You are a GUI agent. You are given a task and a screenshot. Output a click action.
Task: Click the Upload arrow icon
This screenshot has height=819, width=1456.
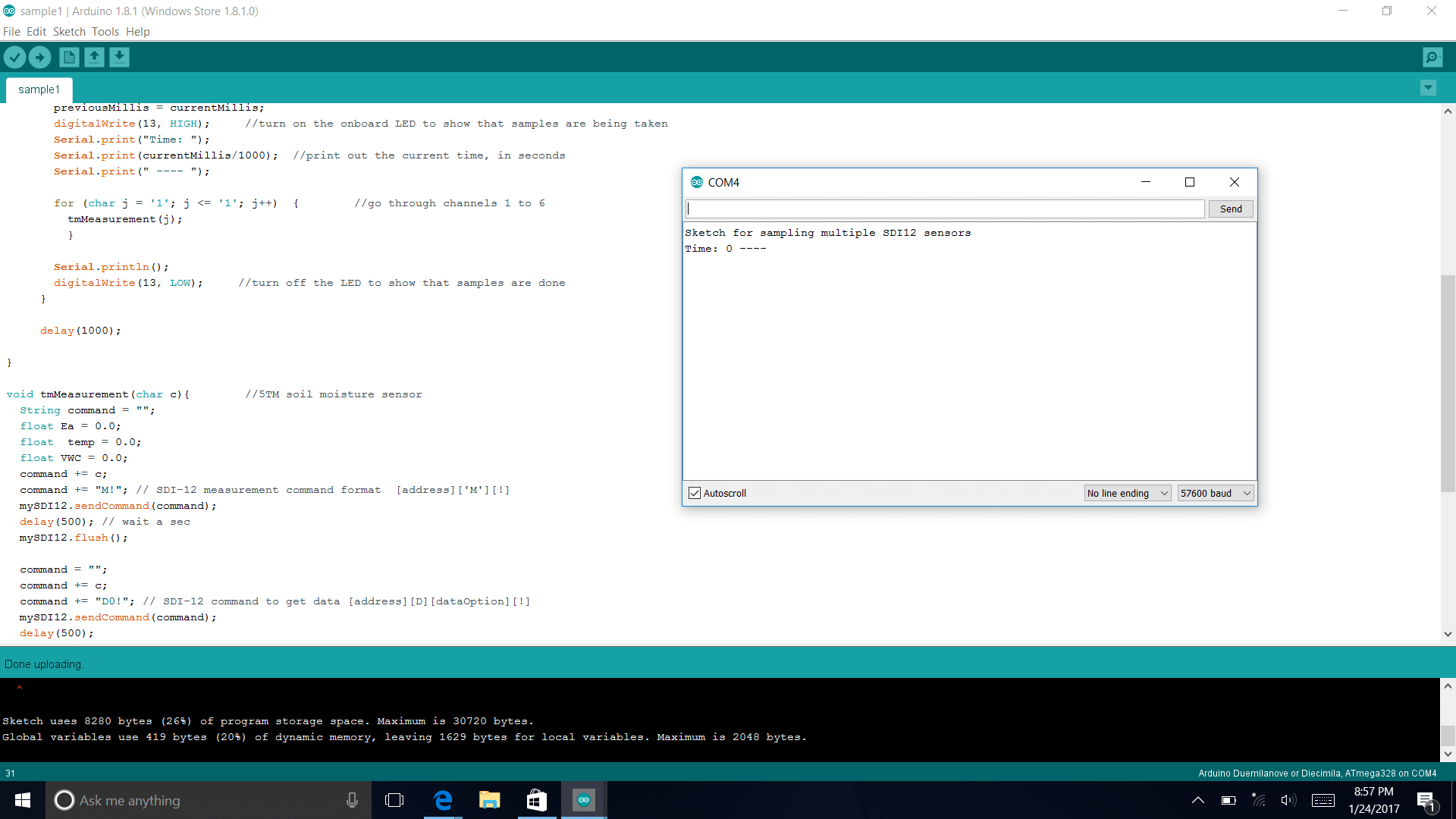point(39,57)
